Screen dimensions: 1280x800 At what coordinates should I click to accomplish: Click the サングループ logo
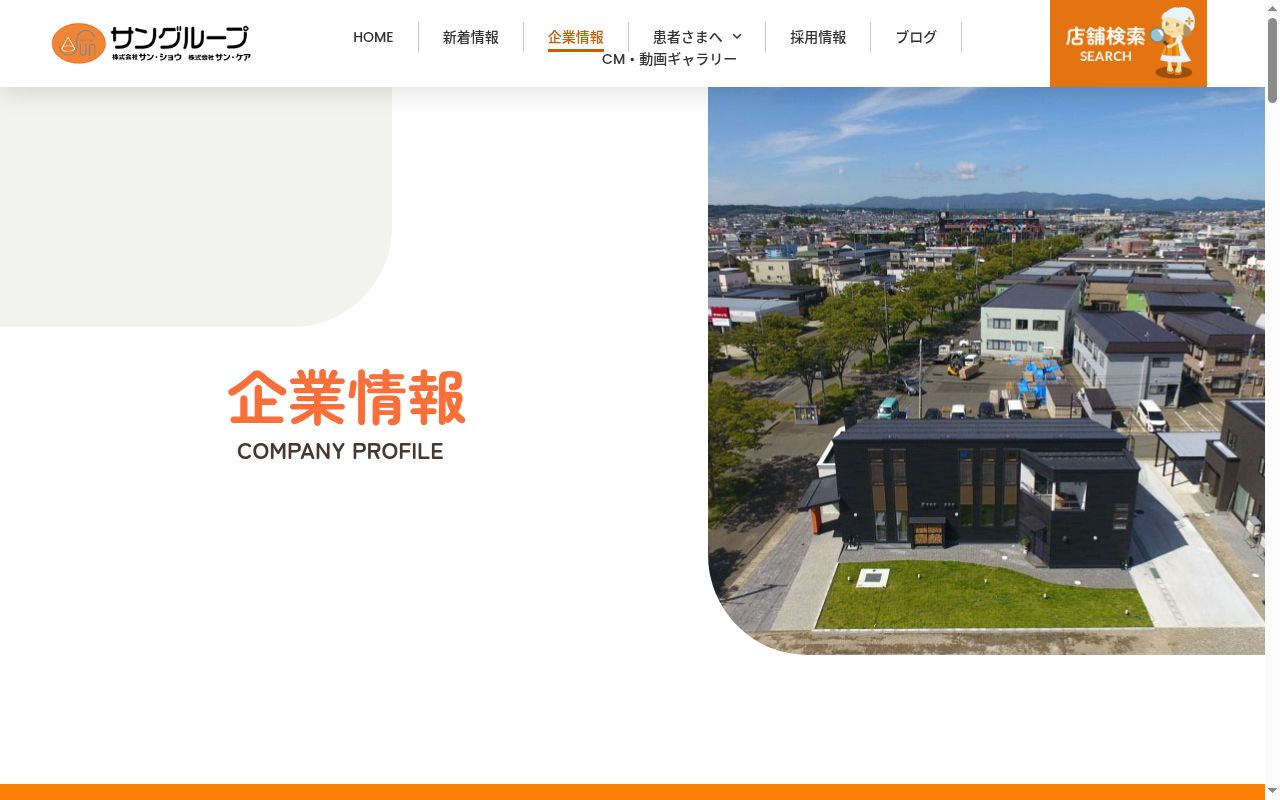[151, 43]
